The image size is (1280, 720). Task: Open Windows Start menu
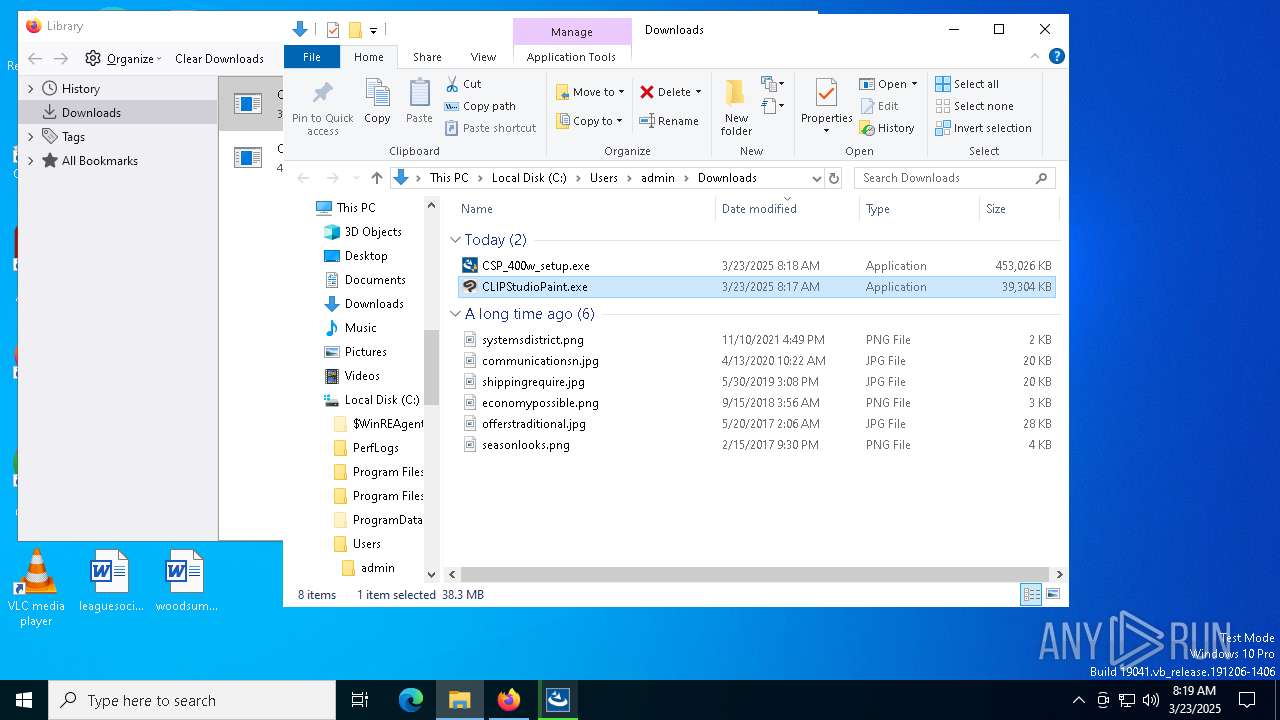click(x=24, y=700)
